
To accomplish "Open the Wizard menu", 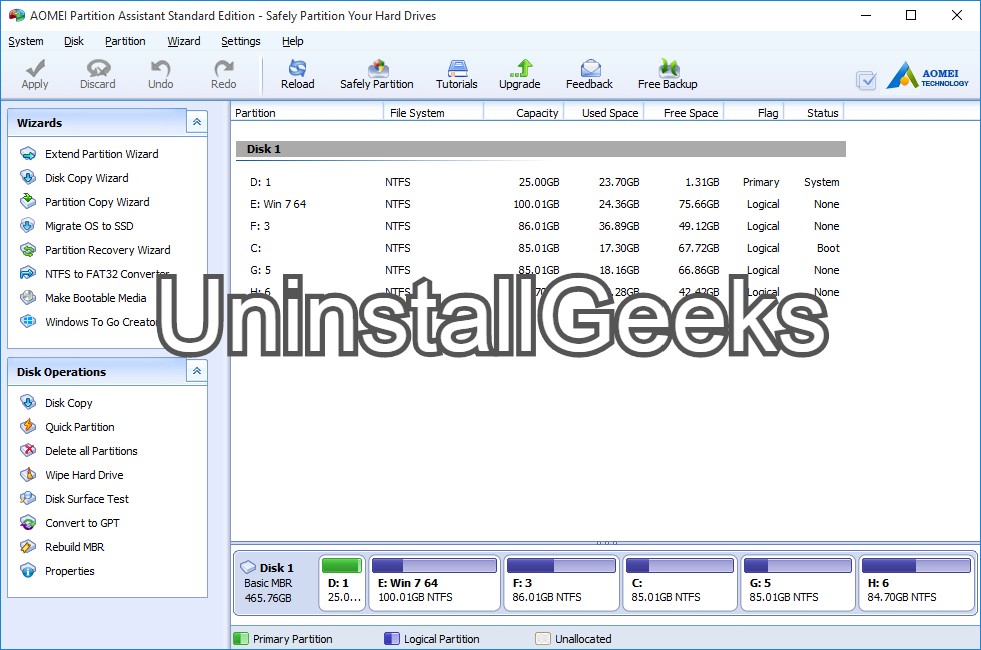I will click(183, 41).
